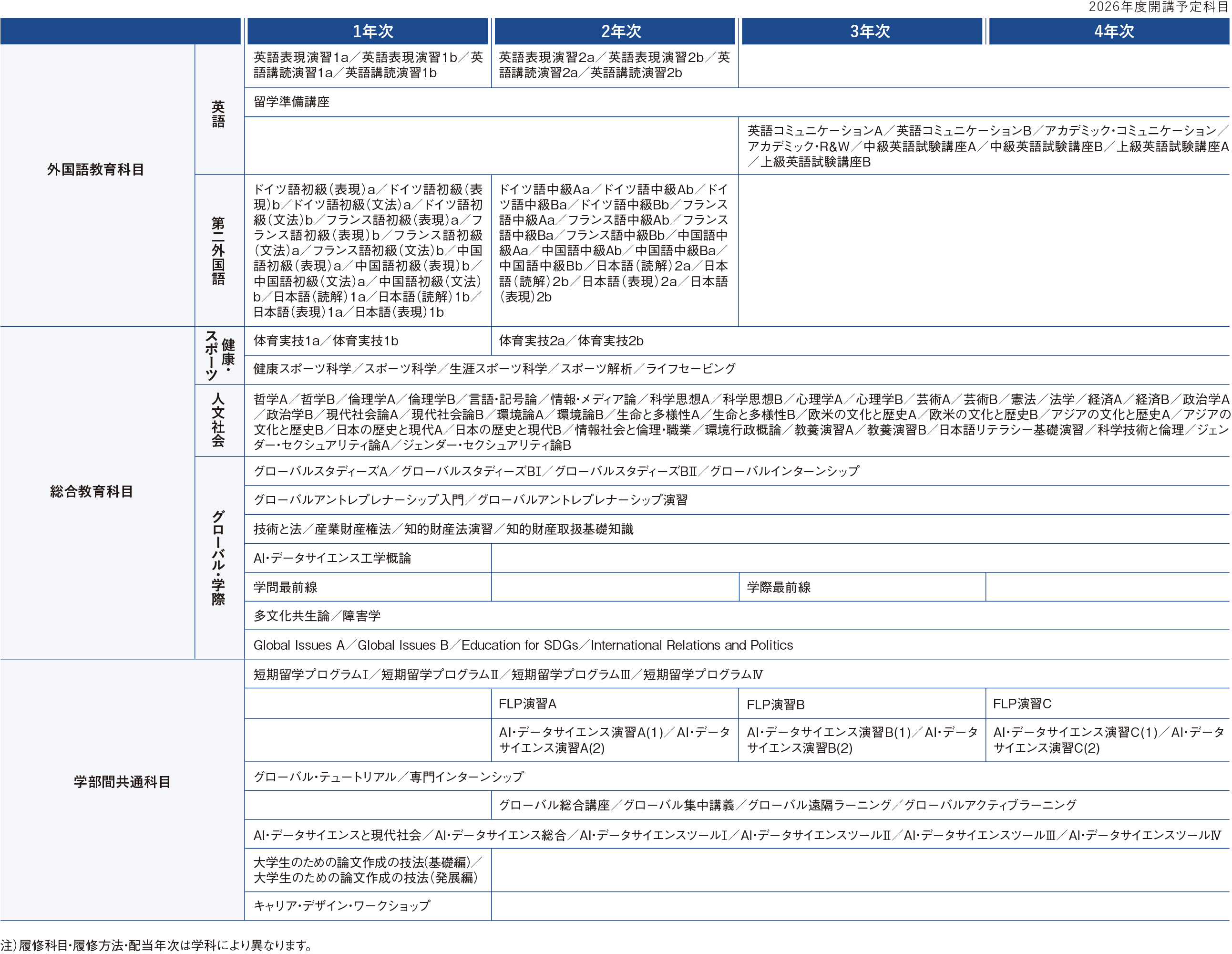1232x954 pixels.
Task: Click the 学際最前線 cell
Action: pos(862,587)
